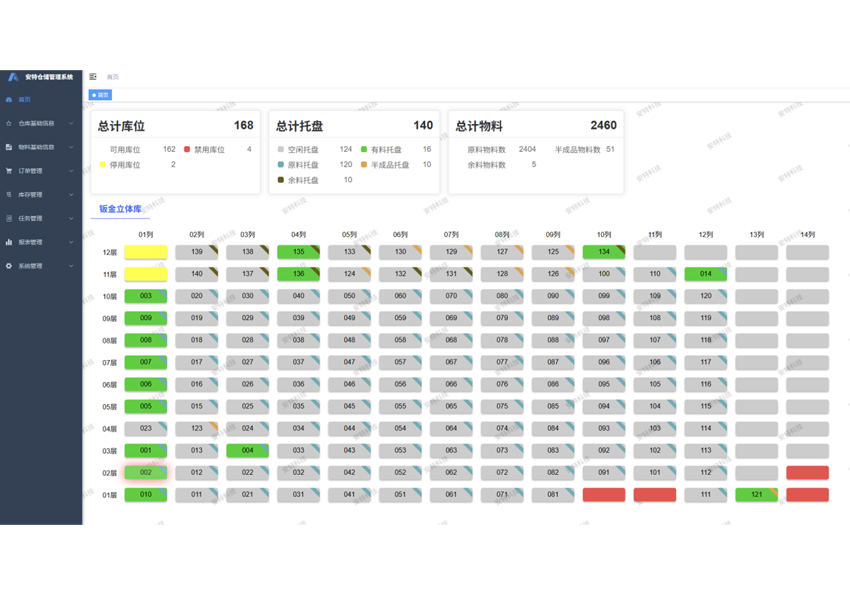Select green storage cell 135
Image resolution: width=850 pixels, height=595 pixels.
tap(298, 252)
